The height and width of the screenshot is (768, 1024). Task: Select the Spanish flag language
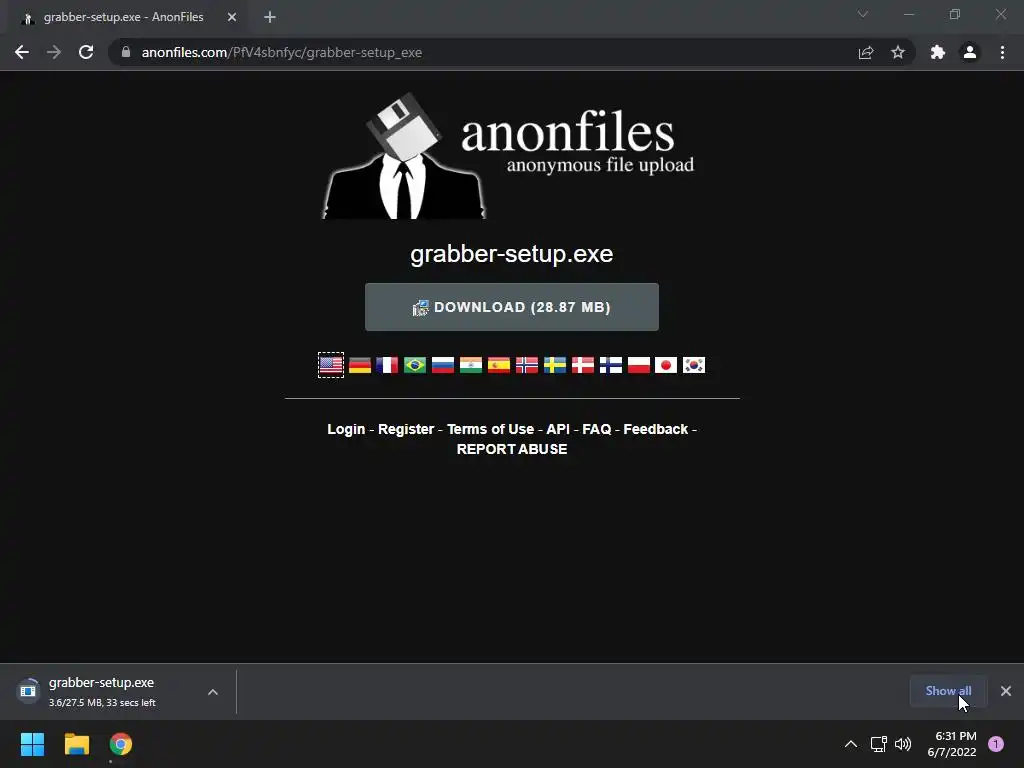click(x=499, y=365)
